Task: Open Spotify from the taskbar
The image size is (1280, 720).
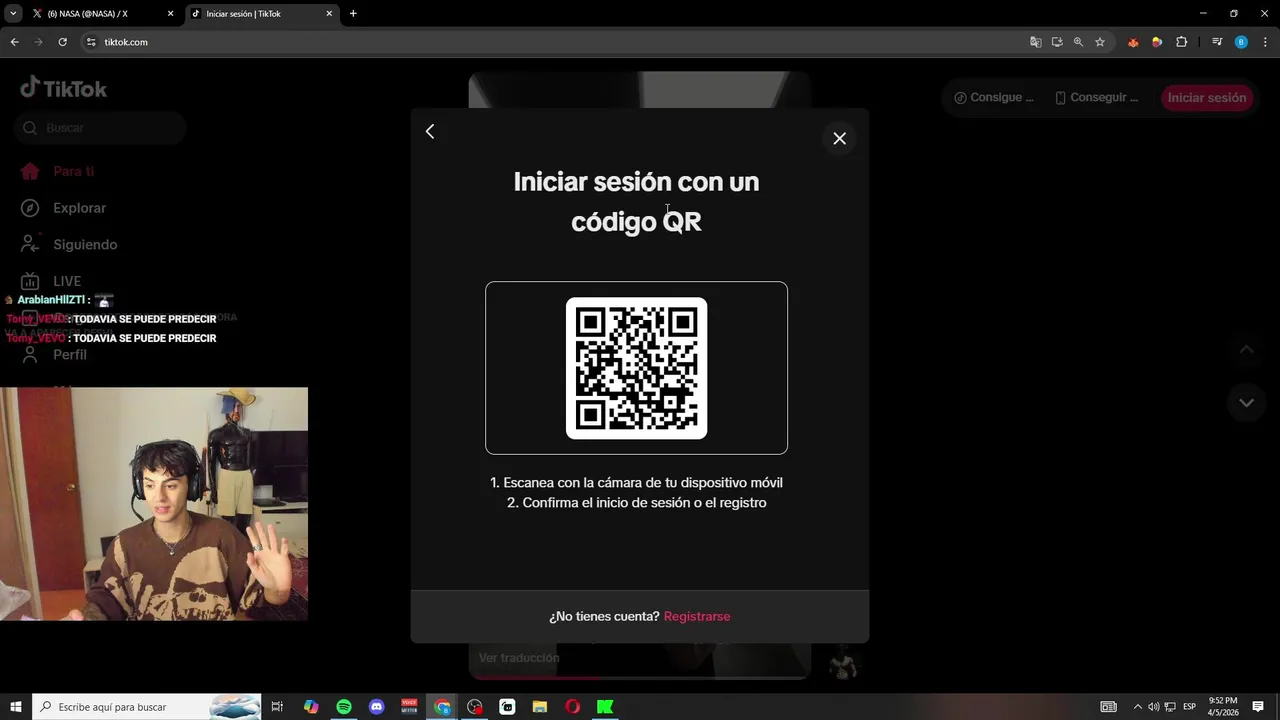Action: (x=344, y=707)
